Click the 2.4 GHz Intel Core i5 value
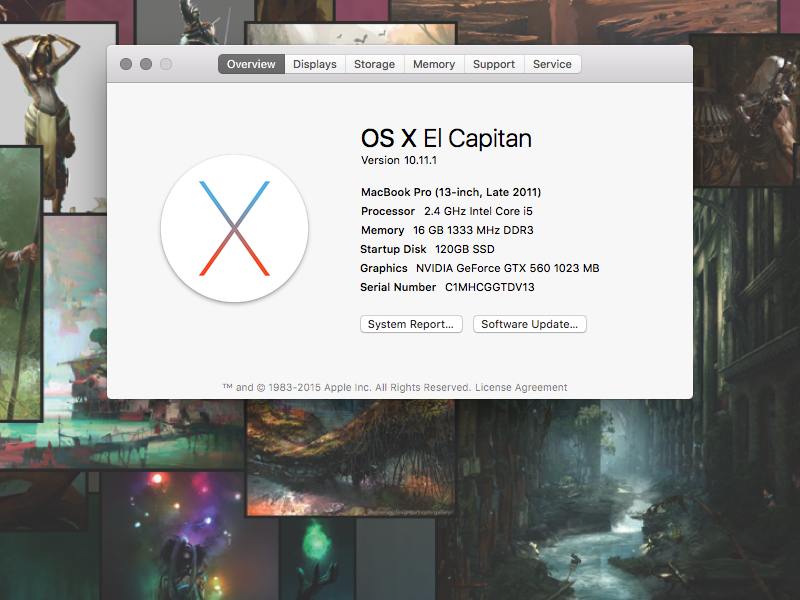Screen dimensions: 800x600 pos(478,211)
